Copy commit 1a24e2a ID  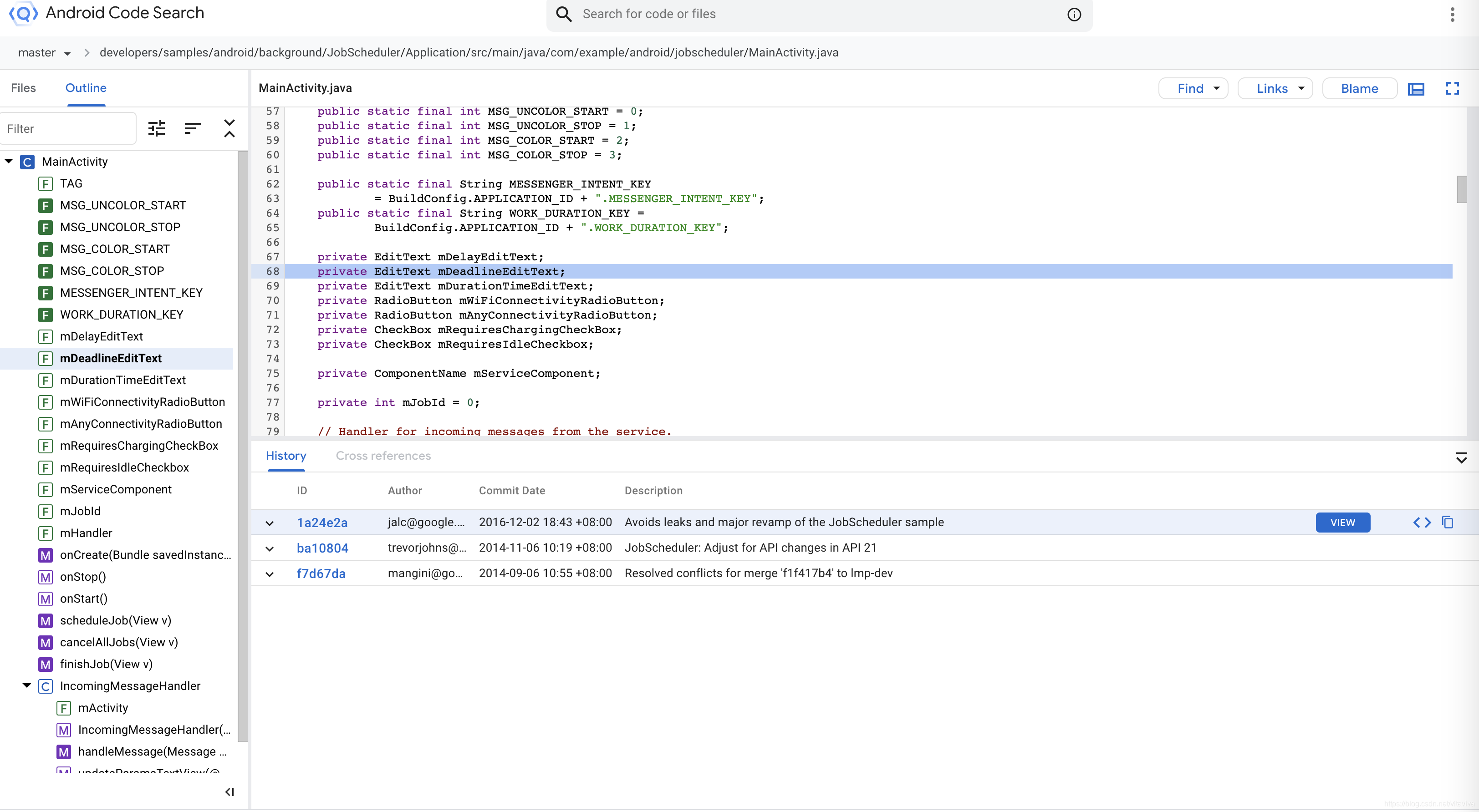[1448, 522]
